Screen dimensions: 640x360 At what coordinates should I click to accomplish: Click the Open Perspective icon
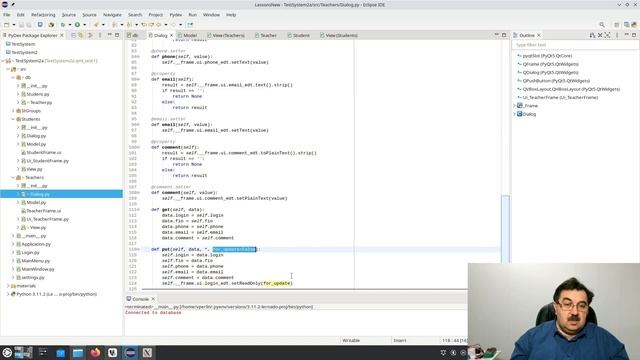(616, 25)
